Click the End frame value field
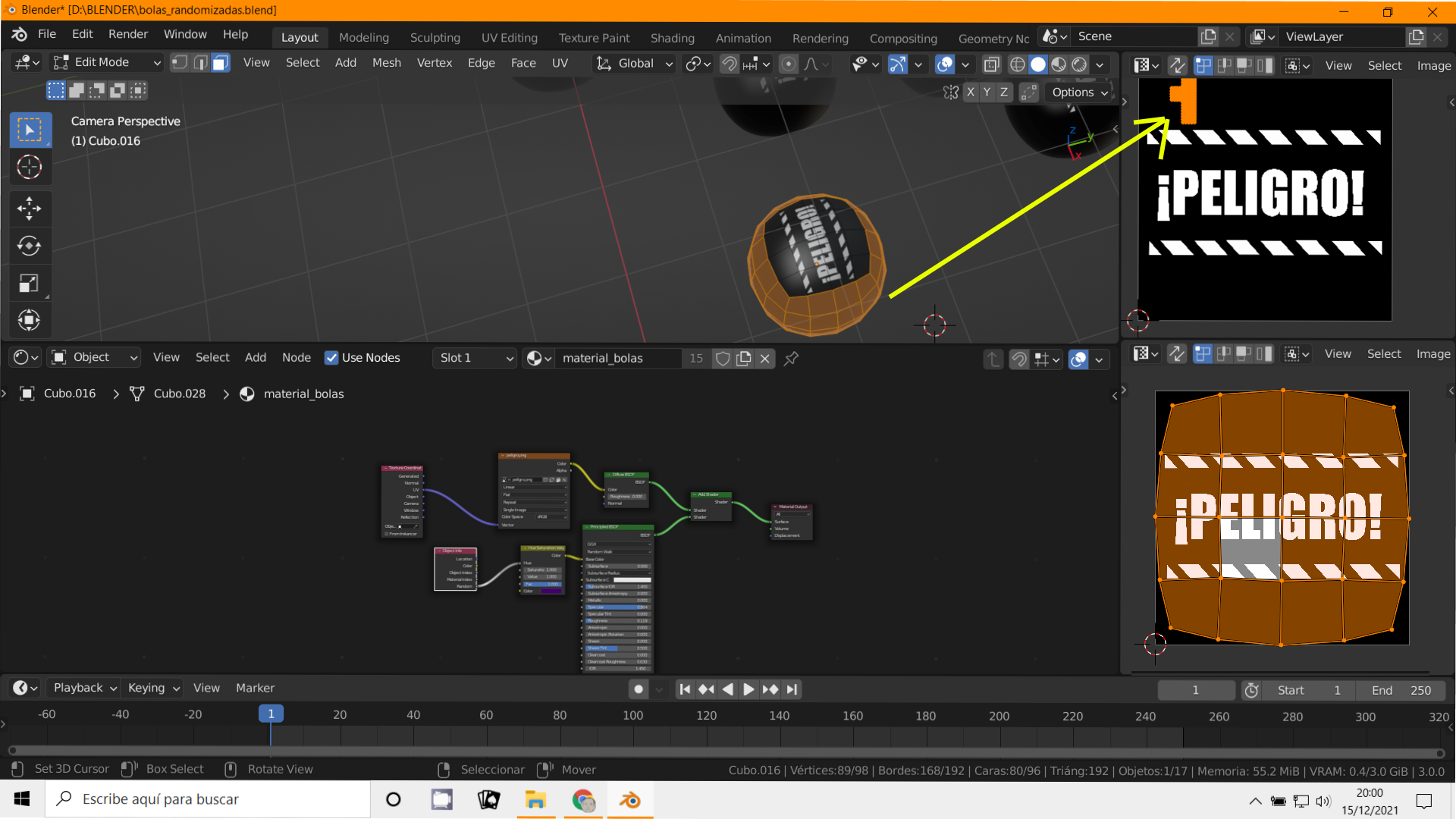1456x819 pixels. coord(1401,690)
